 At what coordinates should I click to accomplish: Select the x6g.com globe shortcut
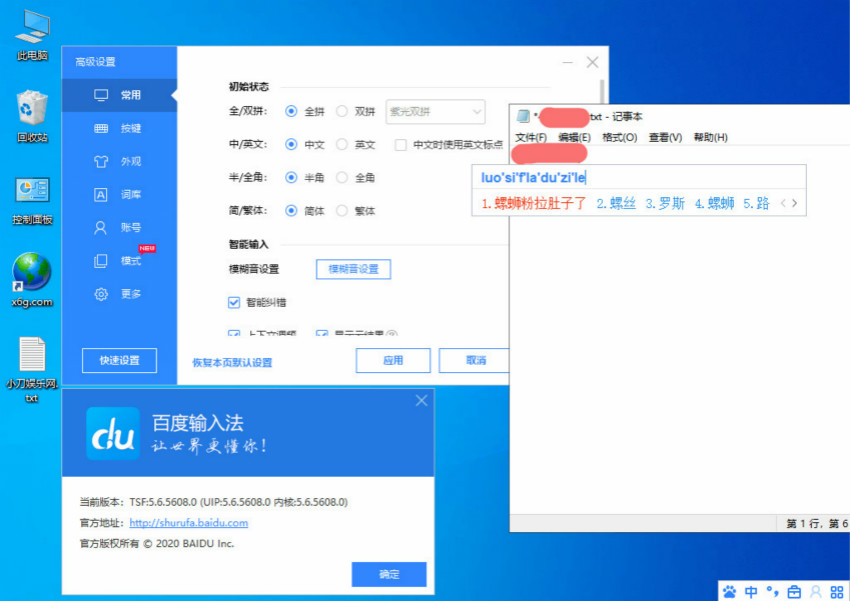click(x=32, y=280)
